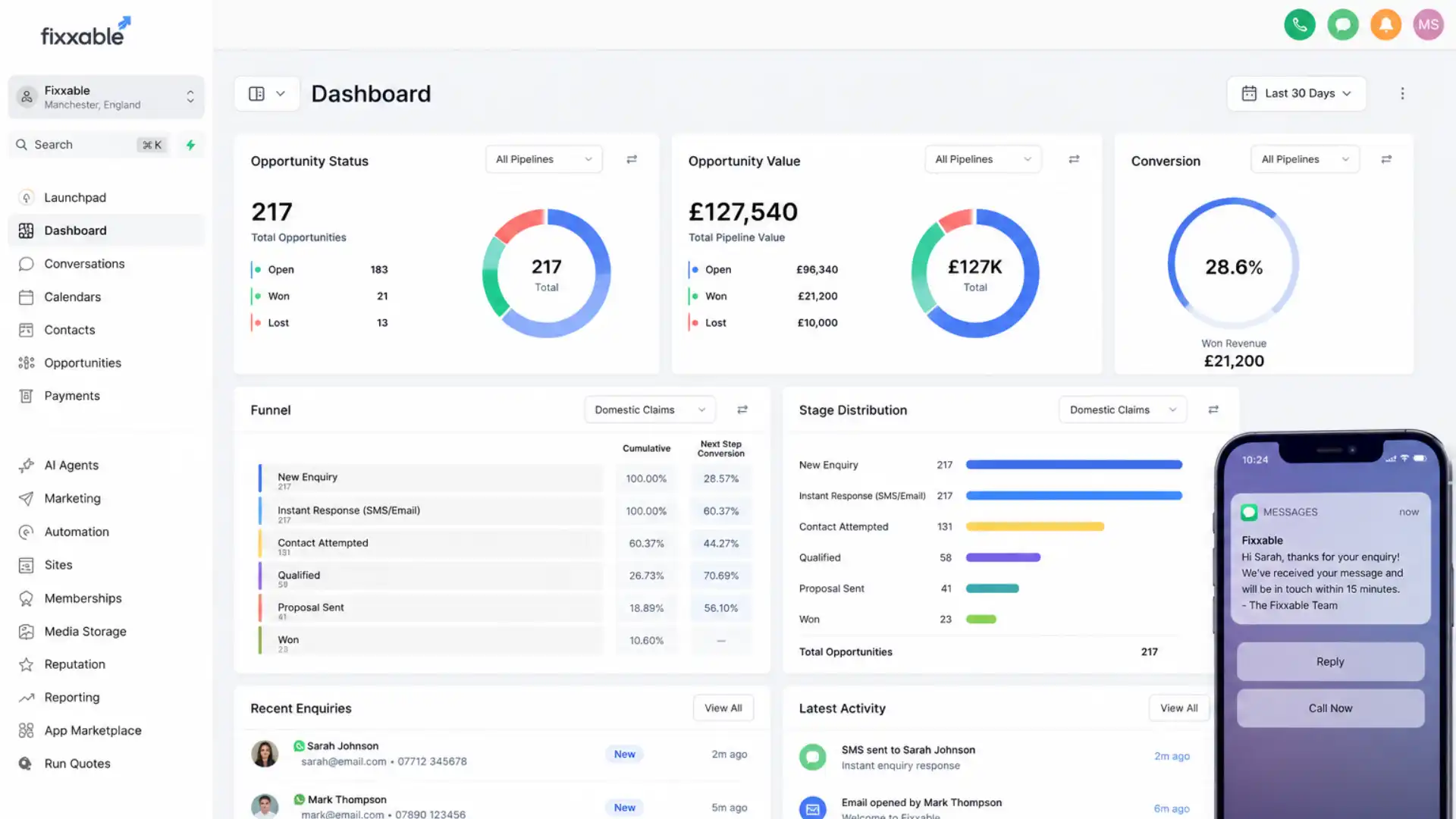Open AI Agents from the sidebar
The image size is (1456, 819).
pos(71,465)
